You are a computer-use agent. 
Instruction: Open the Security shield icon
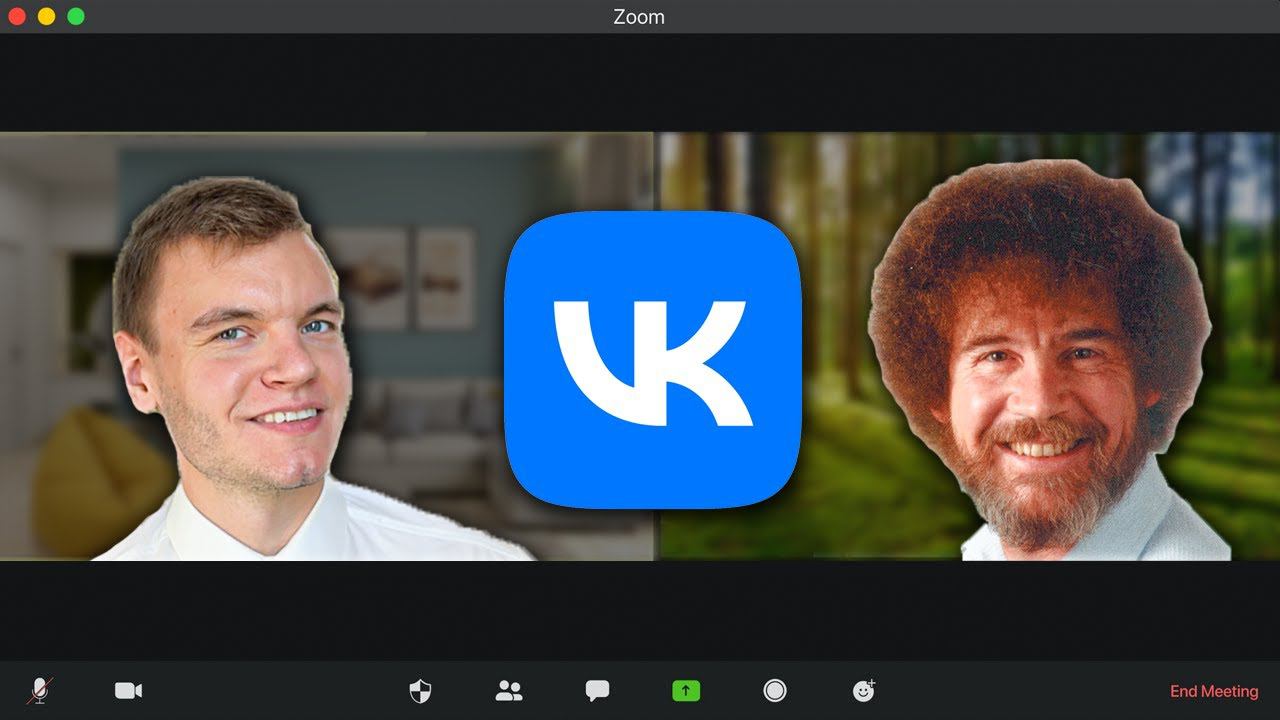tap(420, 691)
